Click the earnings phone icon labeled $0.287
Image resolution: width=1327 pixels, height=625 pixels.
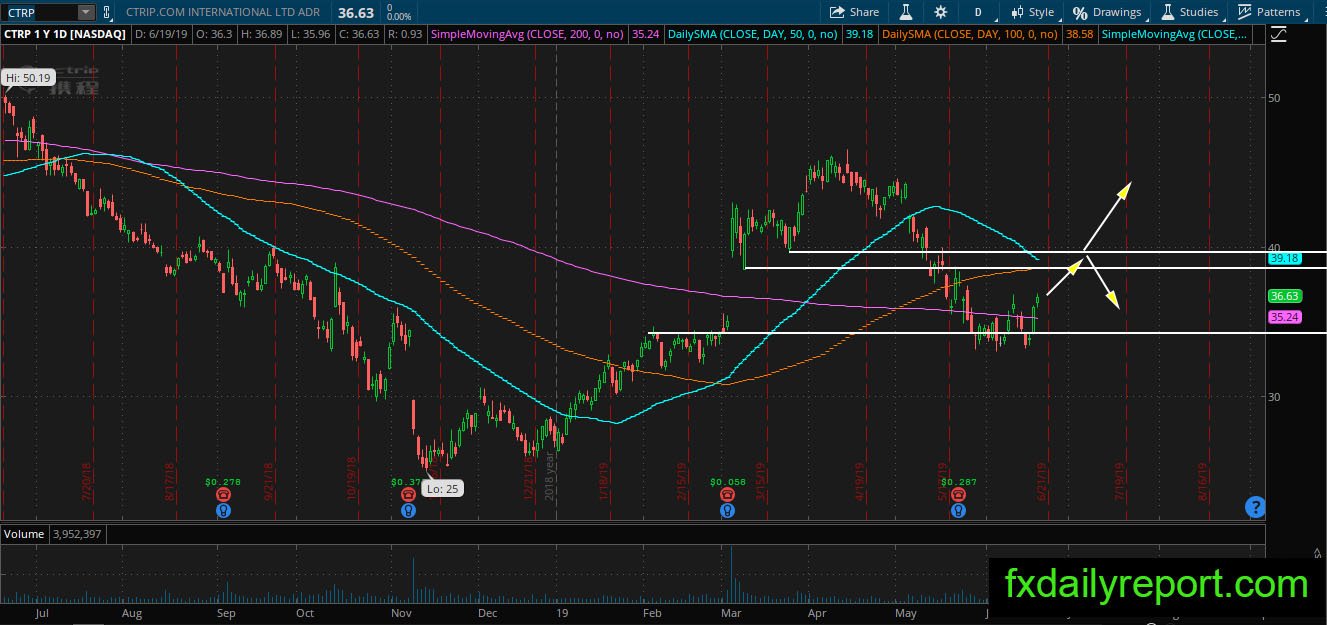pos(958,494)
